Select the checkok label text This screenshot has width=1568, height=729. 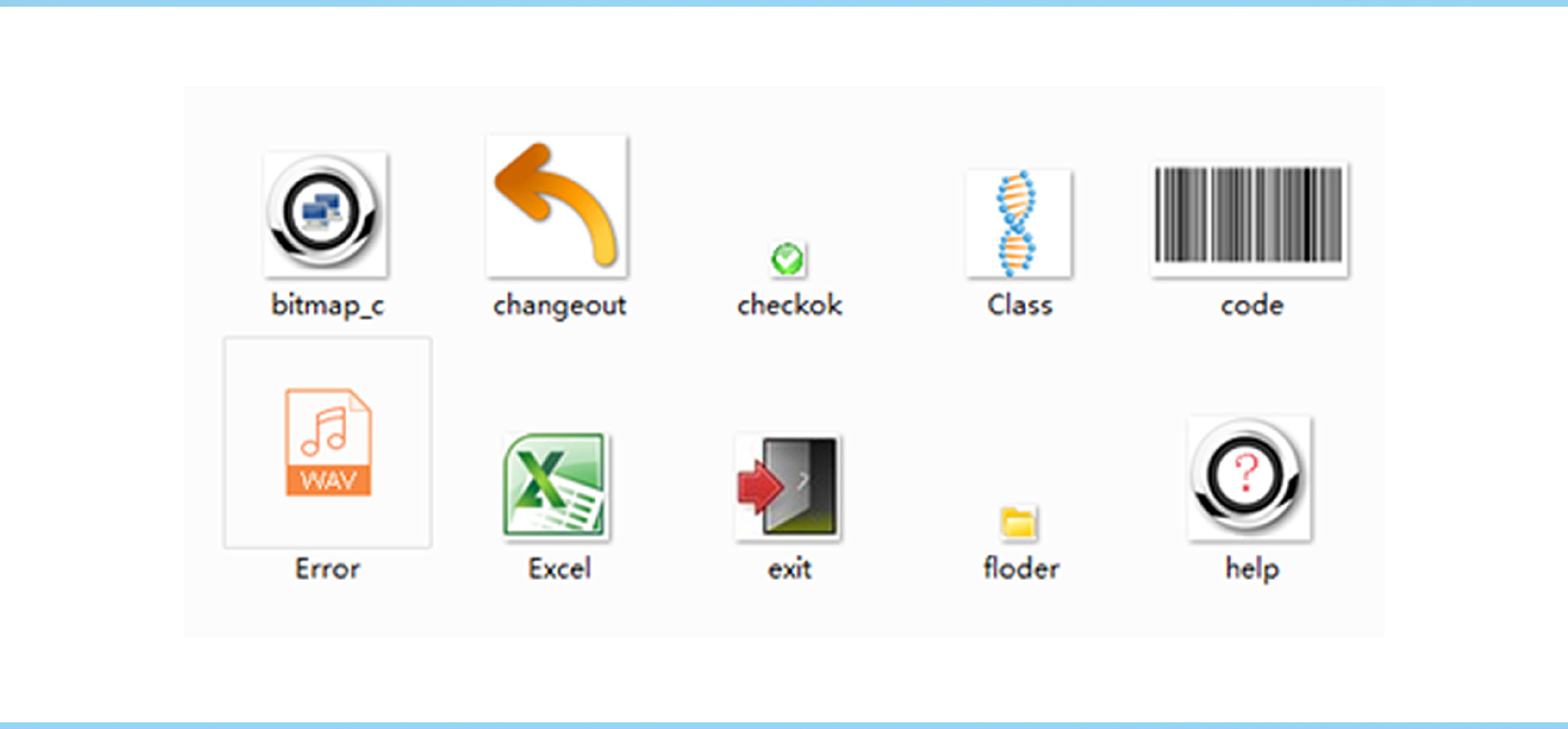(789, 305)
